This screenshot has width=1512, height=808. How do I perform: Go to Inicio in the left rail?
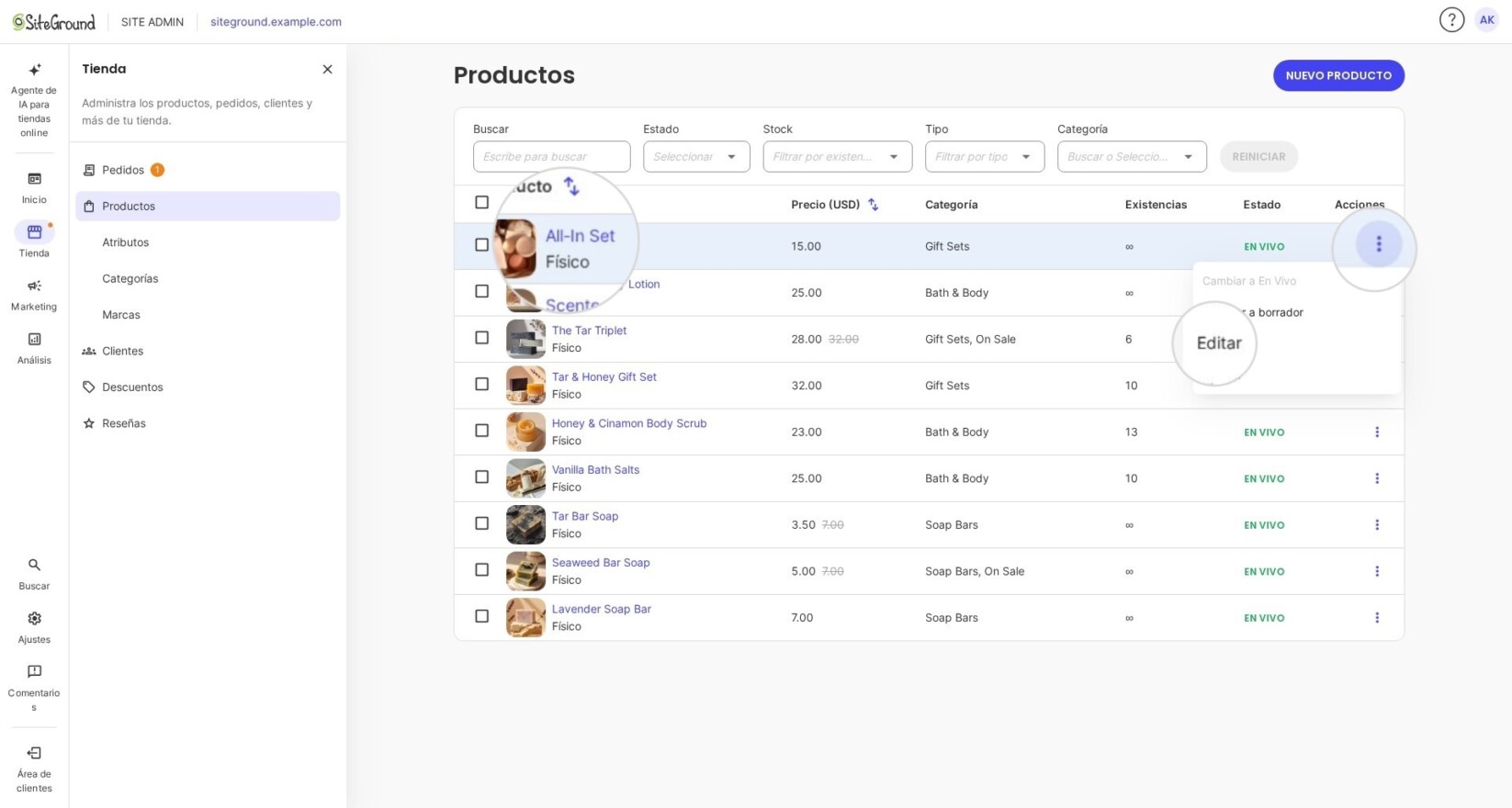coord(34,187)
